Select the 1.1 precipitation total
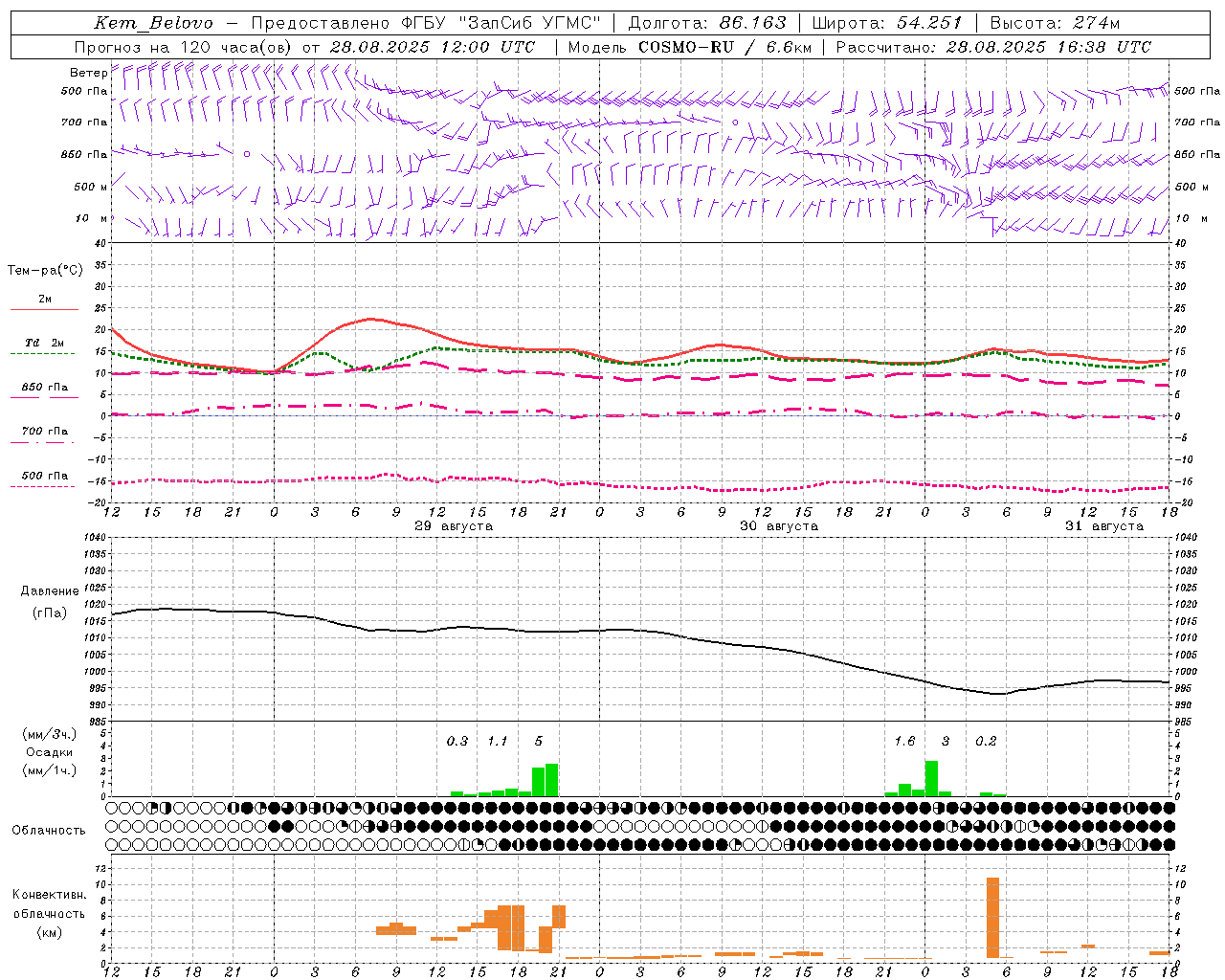The height and width of the screenshot is (980, 1225). 498,742
